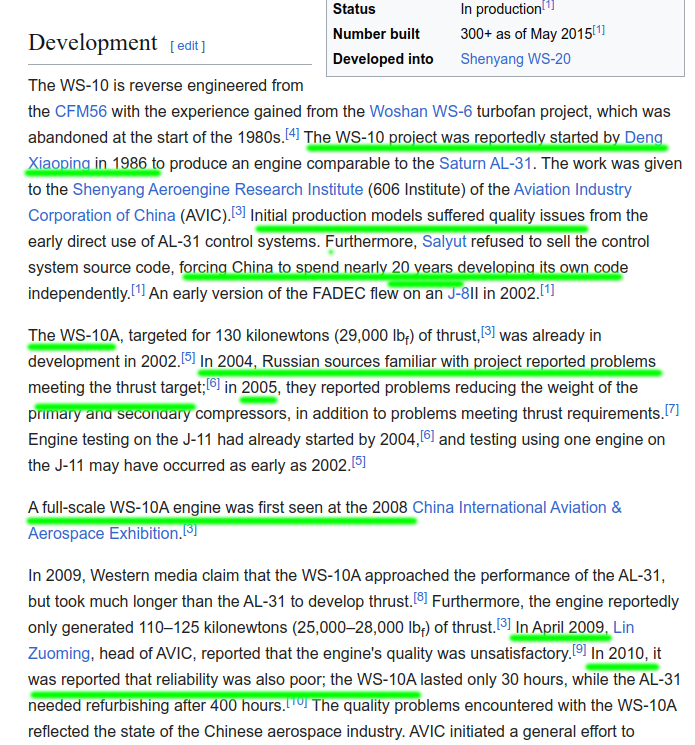This screenshot has height=745, width=695.
Task: Follow the J-8 aircraft link
Action: click(458, 294)
